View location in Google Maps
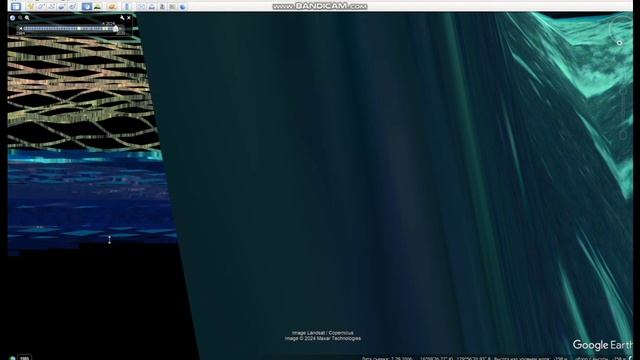Viewport: 640px width, 360px height. (172, 7)
